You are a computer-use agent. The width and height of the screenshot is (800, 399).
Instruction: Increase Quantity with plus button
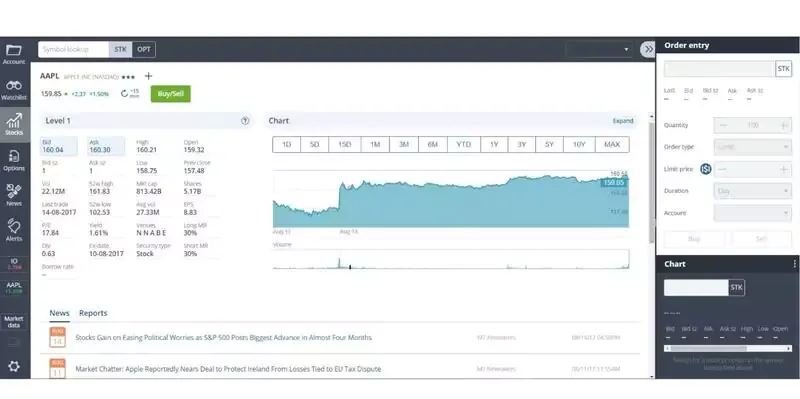click(x=784, y=125)
